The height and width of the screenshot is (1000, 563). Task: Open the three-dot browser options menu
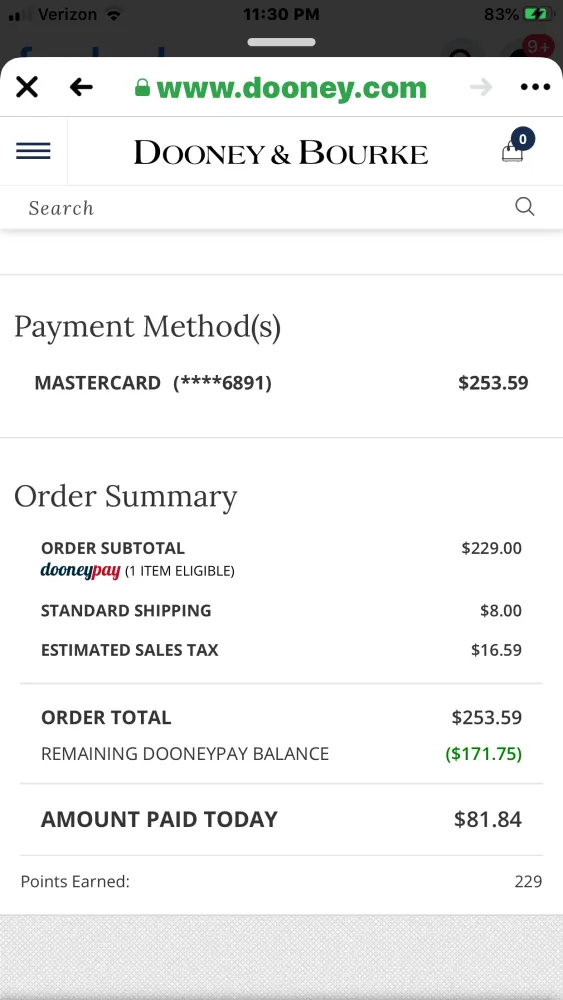coord(535,87)
